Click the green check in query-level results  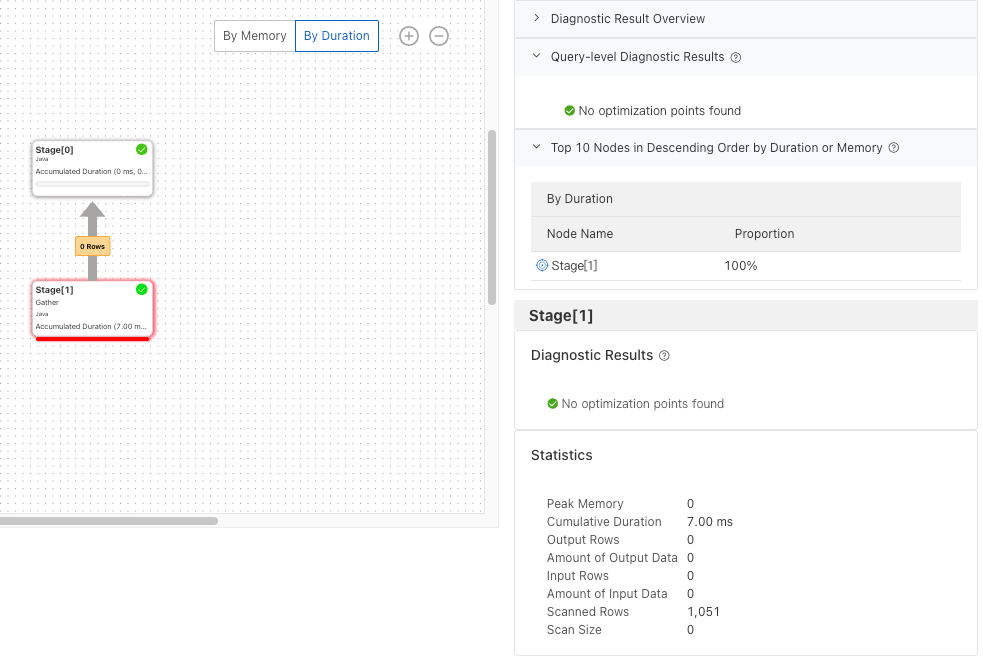point(569,111)
